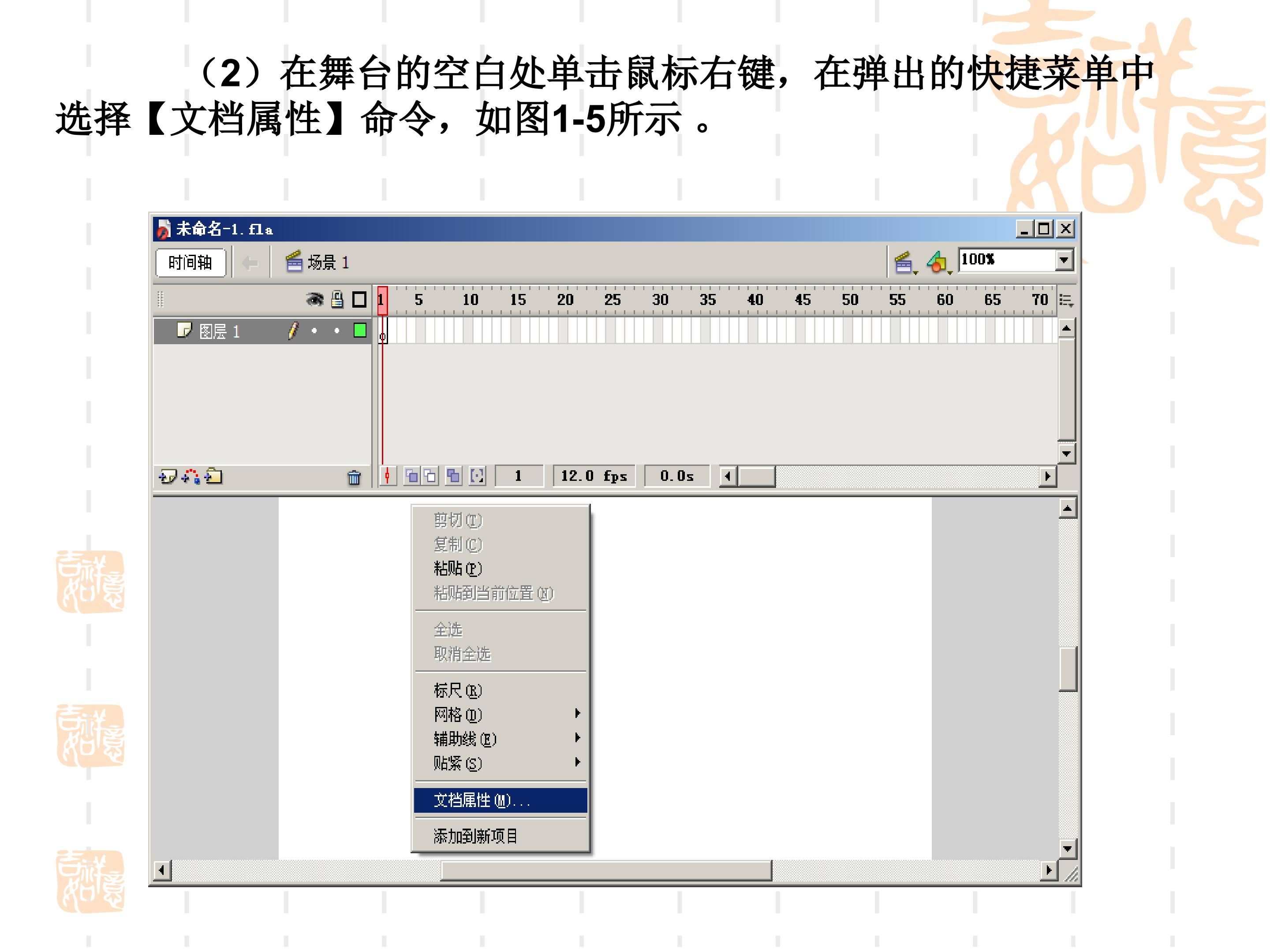
Task: Click the Modify Onion Markers icon
Action: coord(477,476)
